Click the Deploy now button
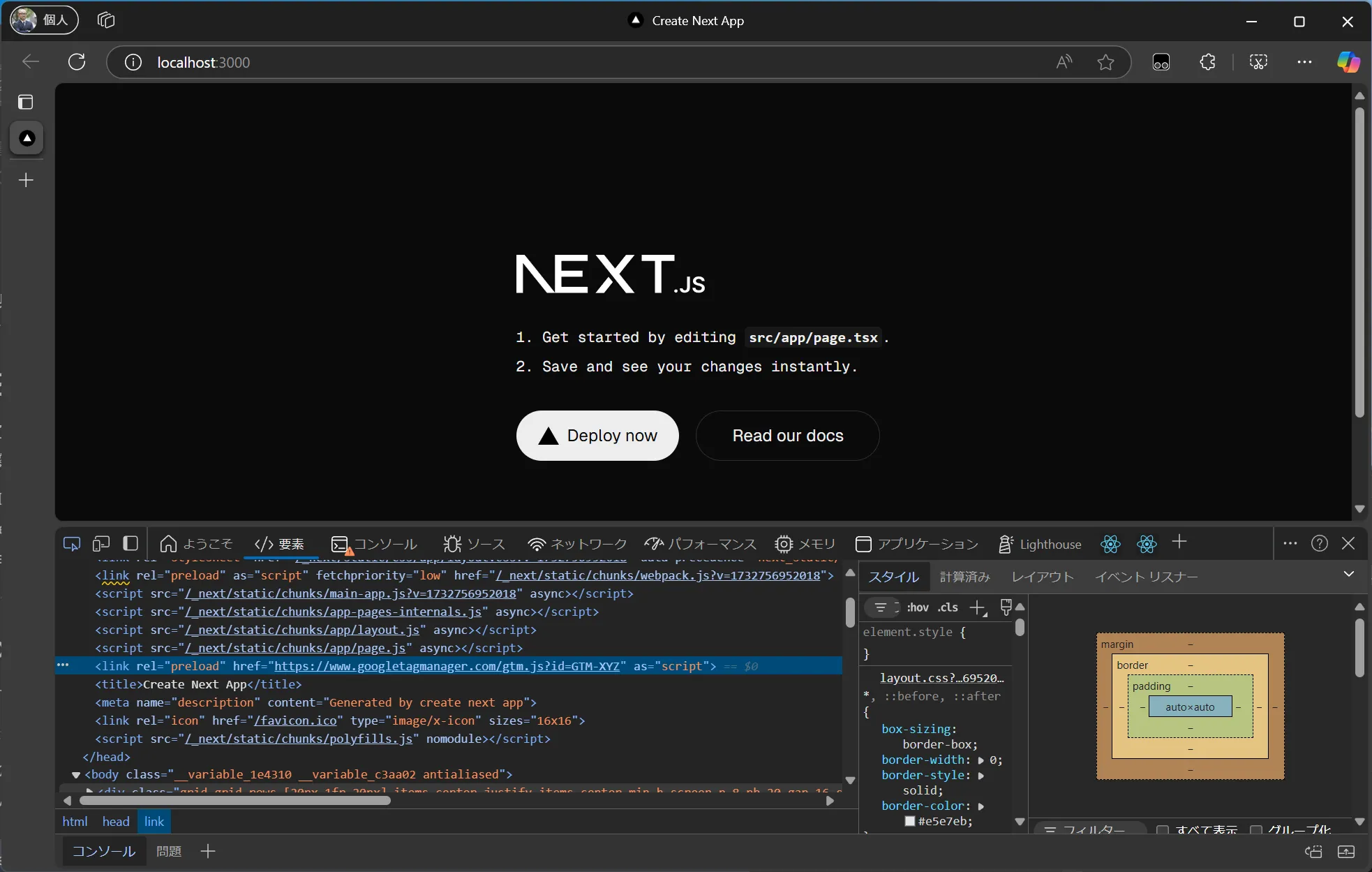Screen dimensions: 1372x872 596,434
